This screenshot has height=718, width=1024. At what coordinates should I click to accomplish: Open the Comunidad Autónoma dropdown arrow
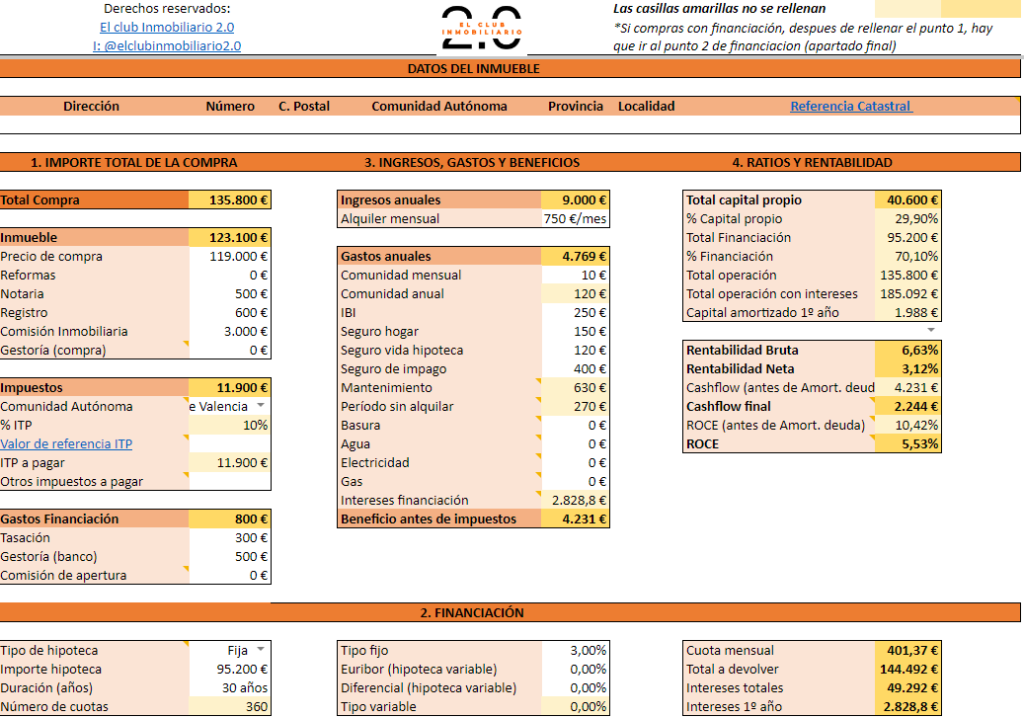pyautogui.click(x=261, y=406)
